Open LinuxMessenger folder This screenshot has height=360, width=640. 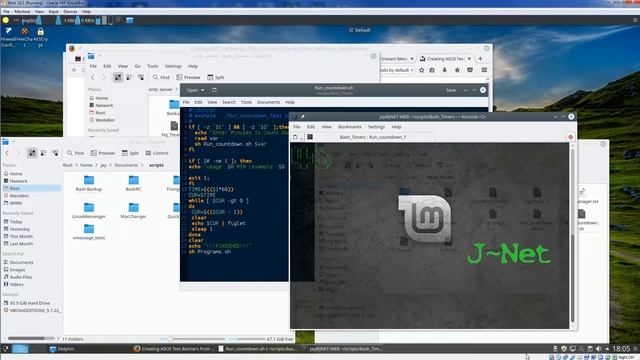[x=89, y=211]
